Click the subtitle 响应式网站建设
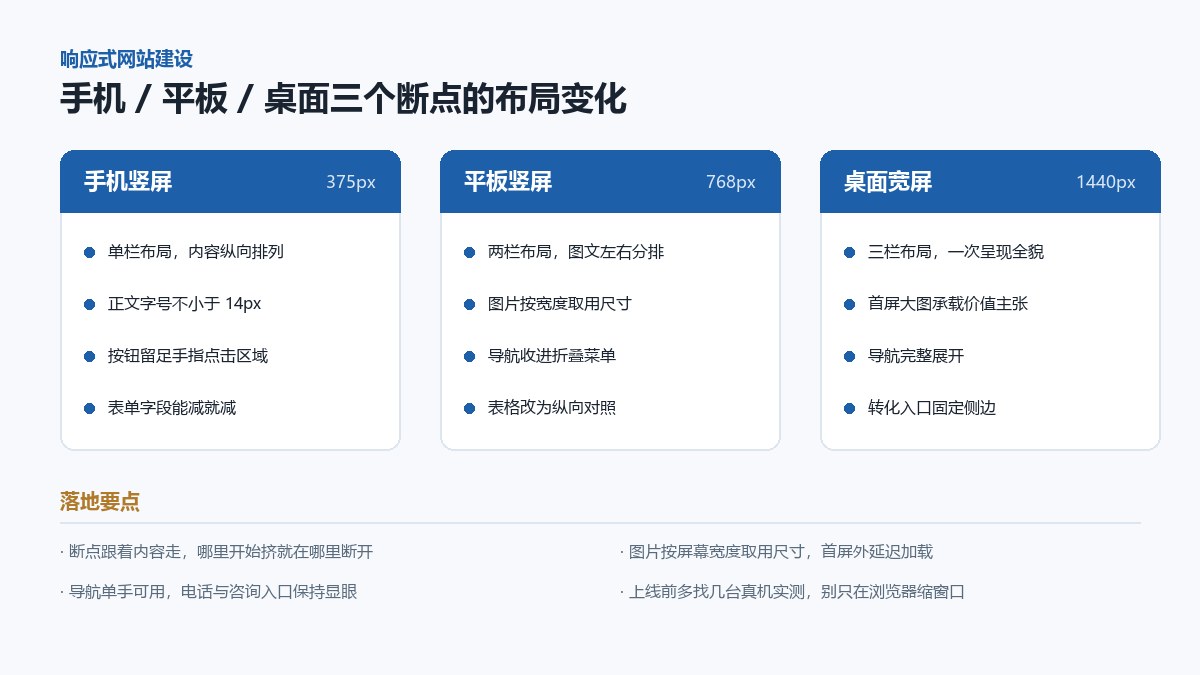 tap(127, 59)
